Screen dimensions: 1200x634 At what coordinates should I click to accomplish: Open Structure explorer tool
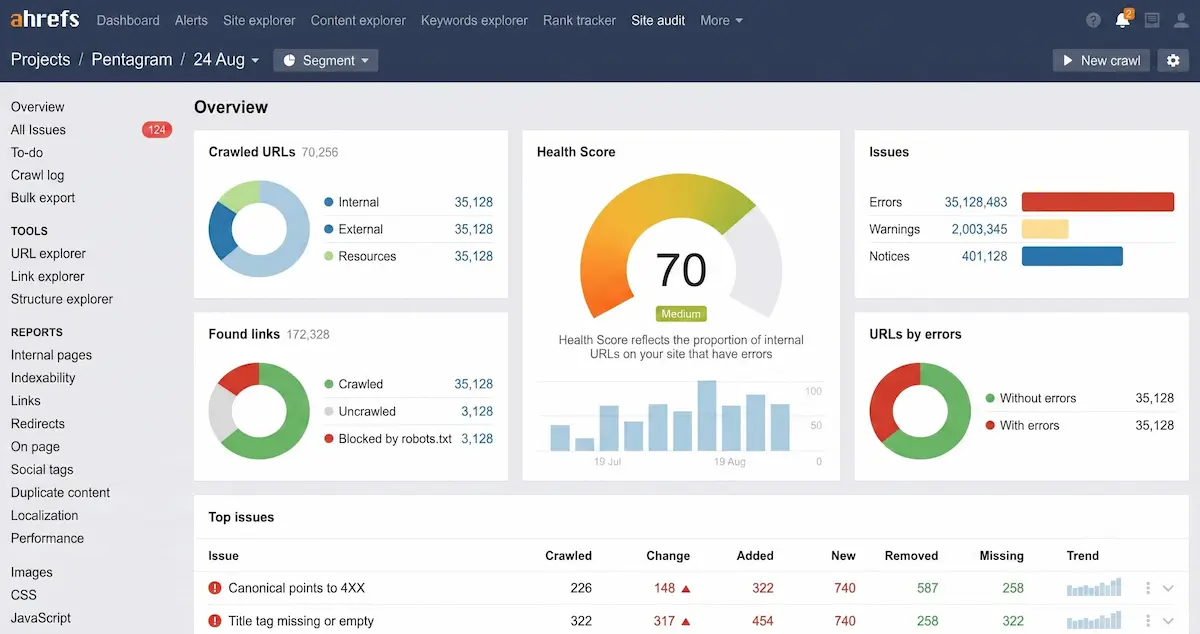62,299
